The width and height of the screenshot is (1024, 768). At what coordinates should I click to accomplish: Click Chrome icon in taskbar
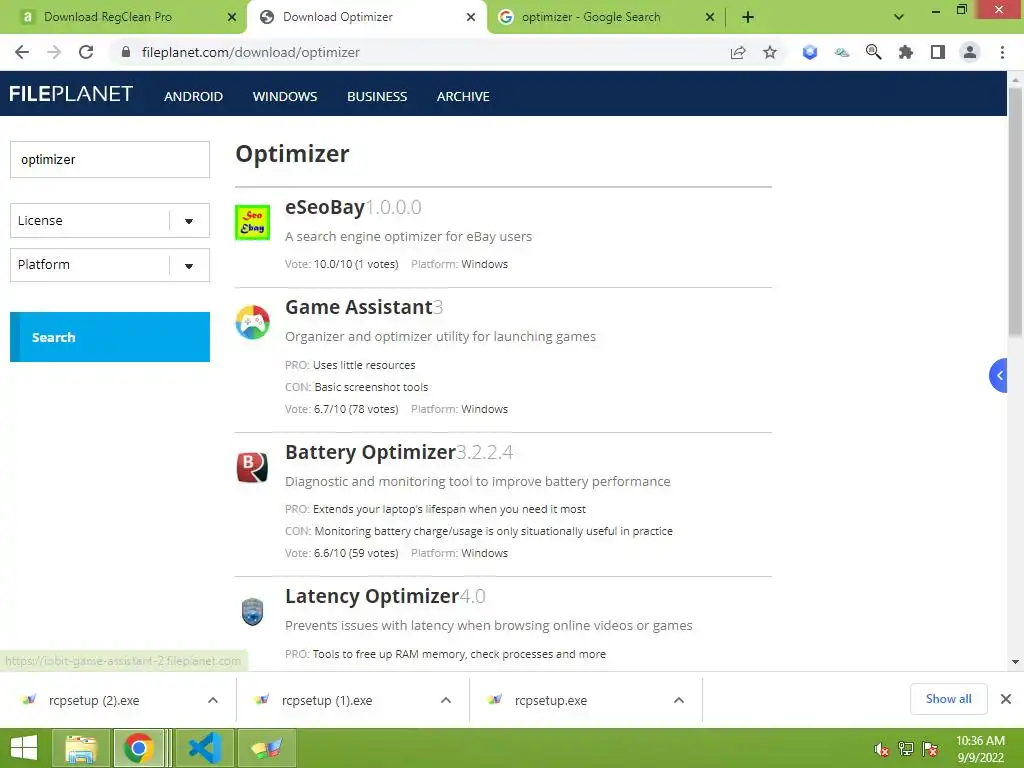pyautogui.click(x=138, y=748)
